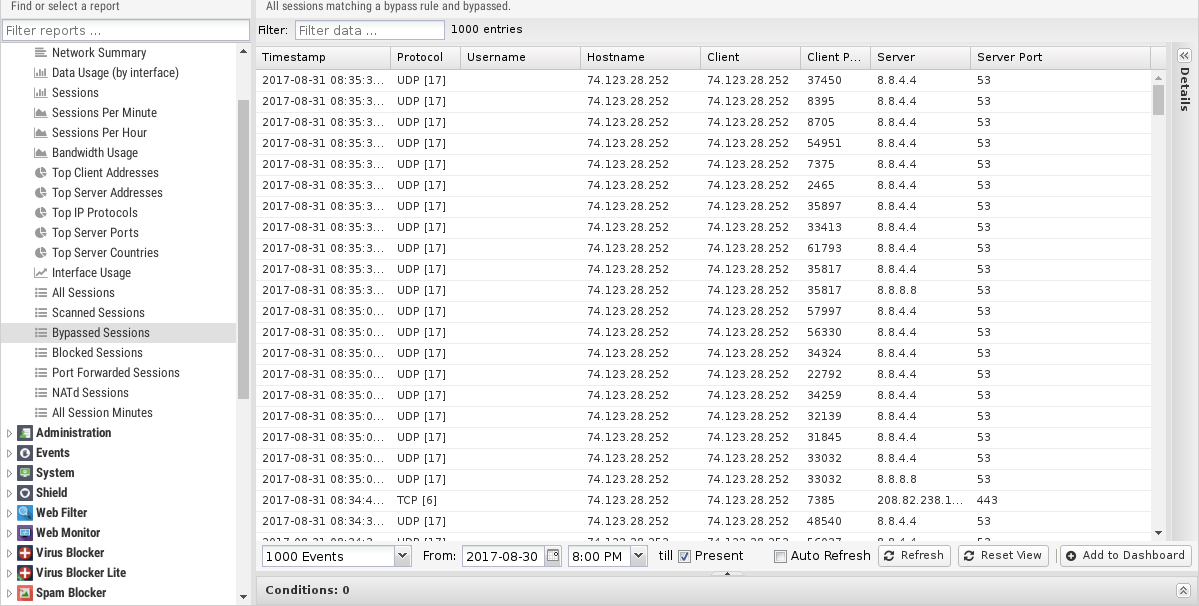
Task: Sort by the Server Port column header
Action: 1009,57
